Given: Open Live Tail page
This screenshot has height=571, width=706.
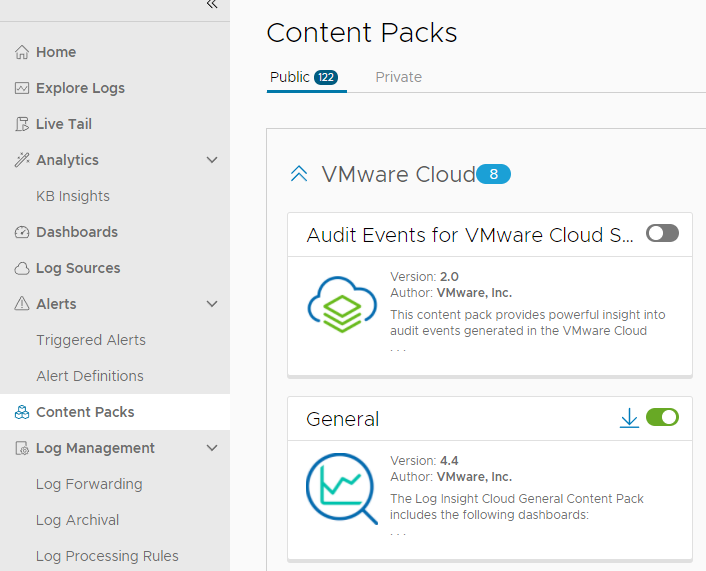Looking at the screenshot, I should point(64,124).
